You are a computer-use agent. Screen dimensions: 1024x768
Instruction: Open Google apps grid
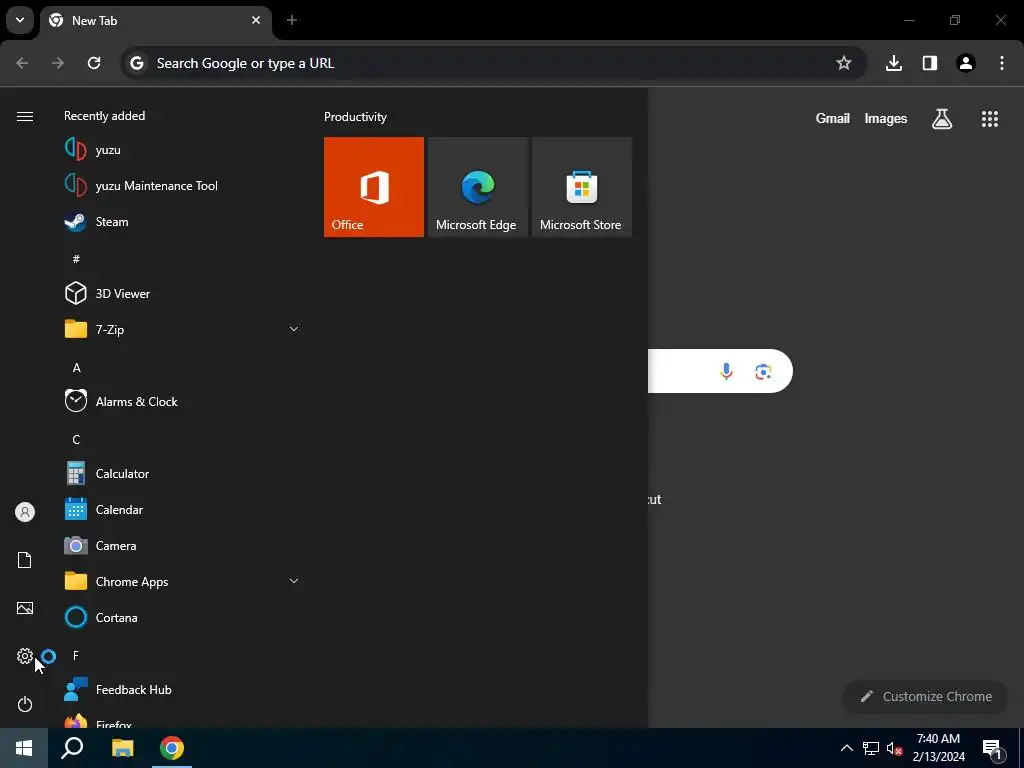pos(990,119)
